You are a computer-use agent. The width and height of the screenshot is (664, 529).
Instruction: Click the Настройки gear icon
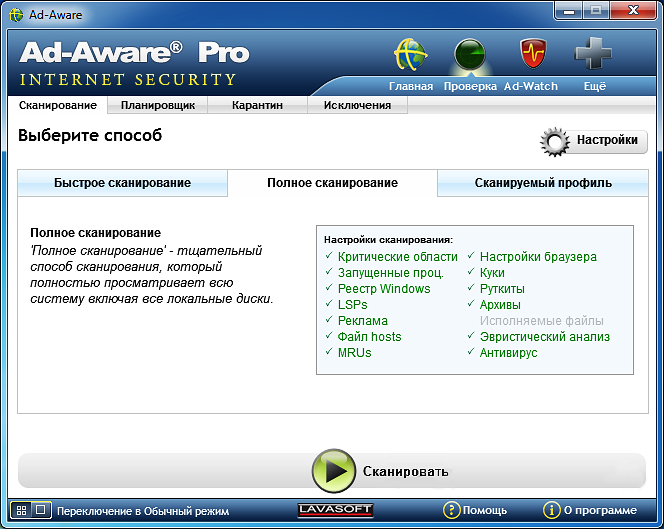(x=555, y=142)
